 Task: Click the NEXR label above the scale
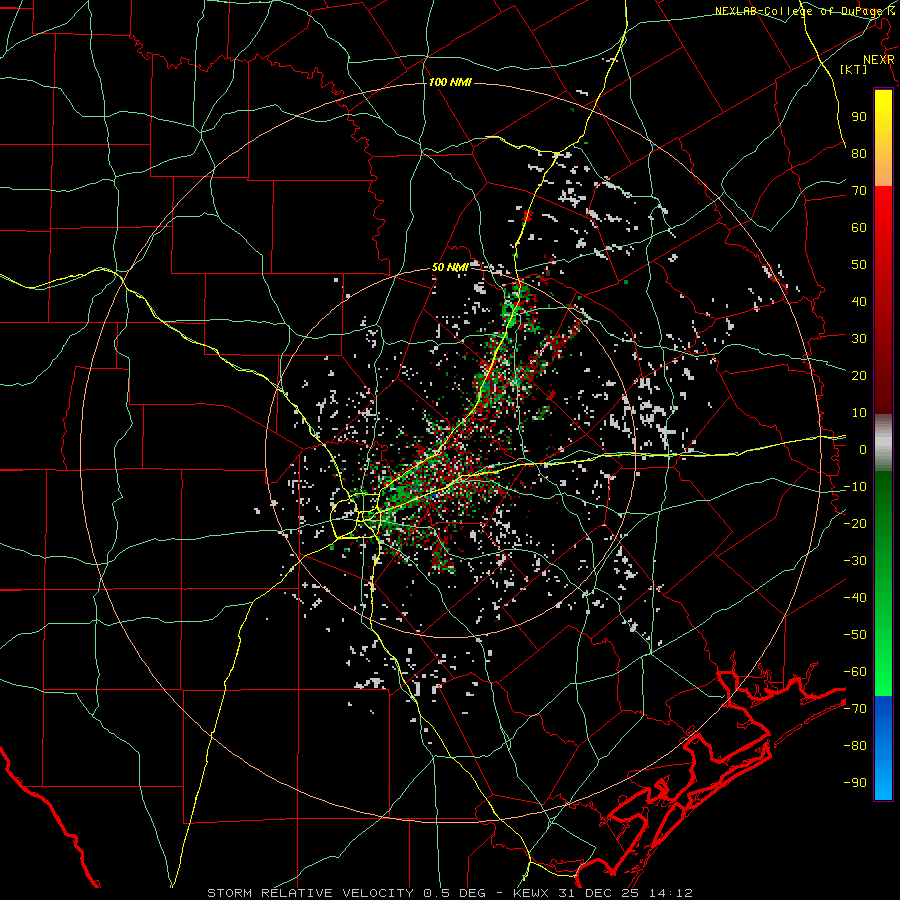click(x=879, y=60)
